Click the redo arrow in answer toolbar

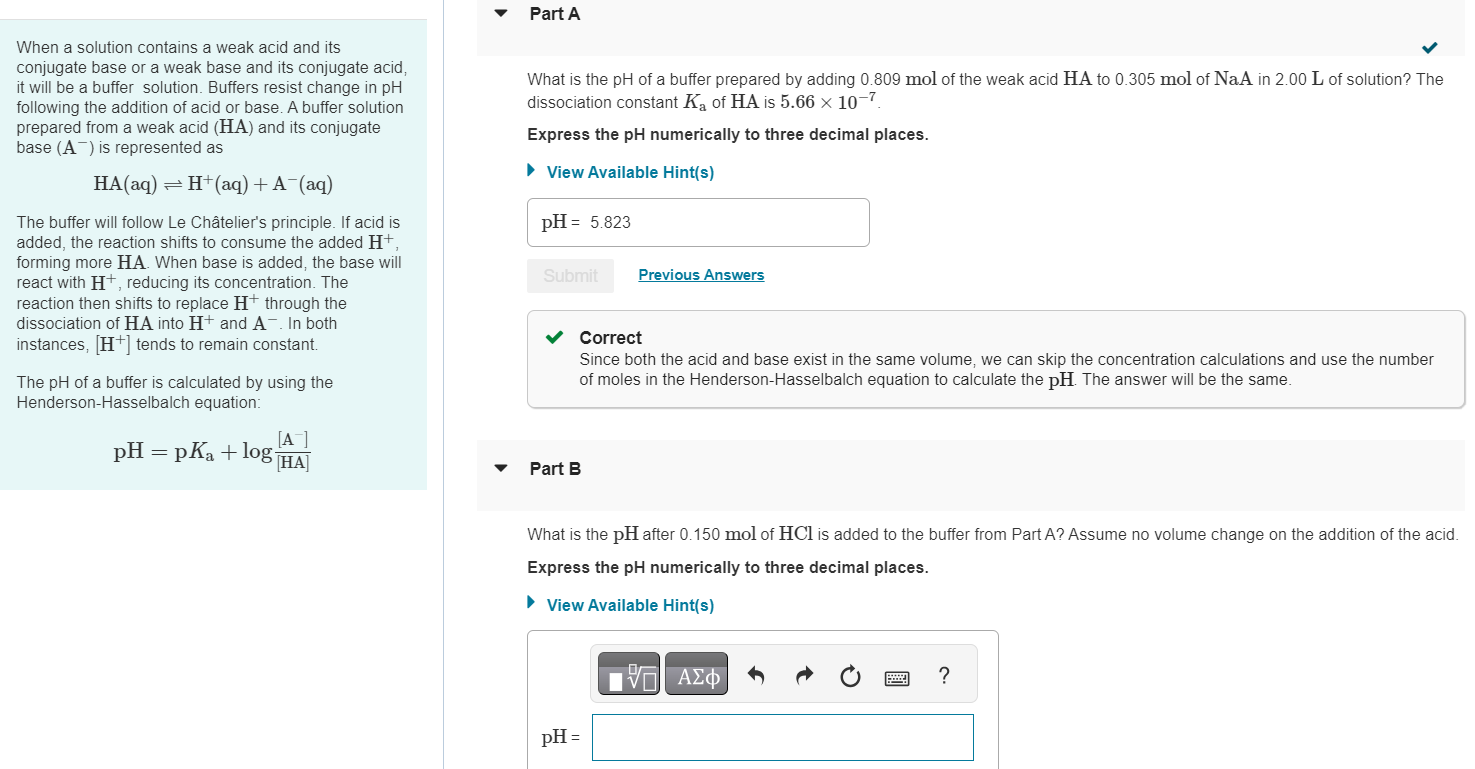(803, 677)
